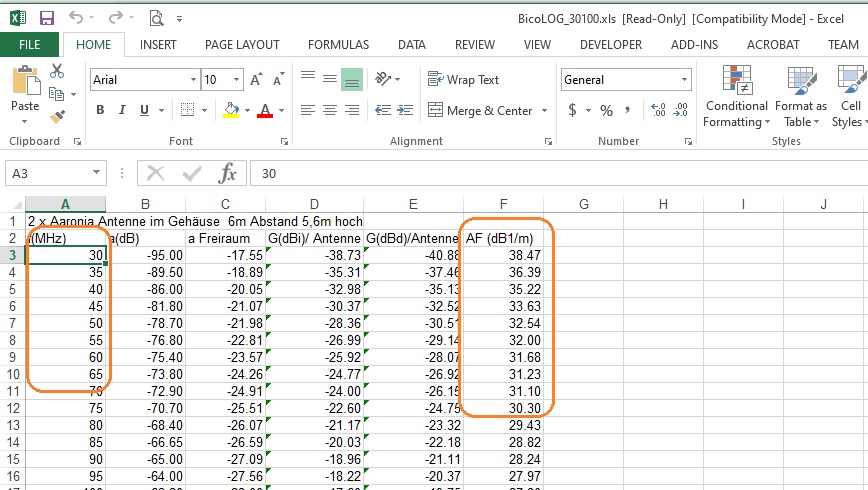This screenshot has width=868, height=490.
Task: Open the Arial font name dropdown
Action: [193, 80]
